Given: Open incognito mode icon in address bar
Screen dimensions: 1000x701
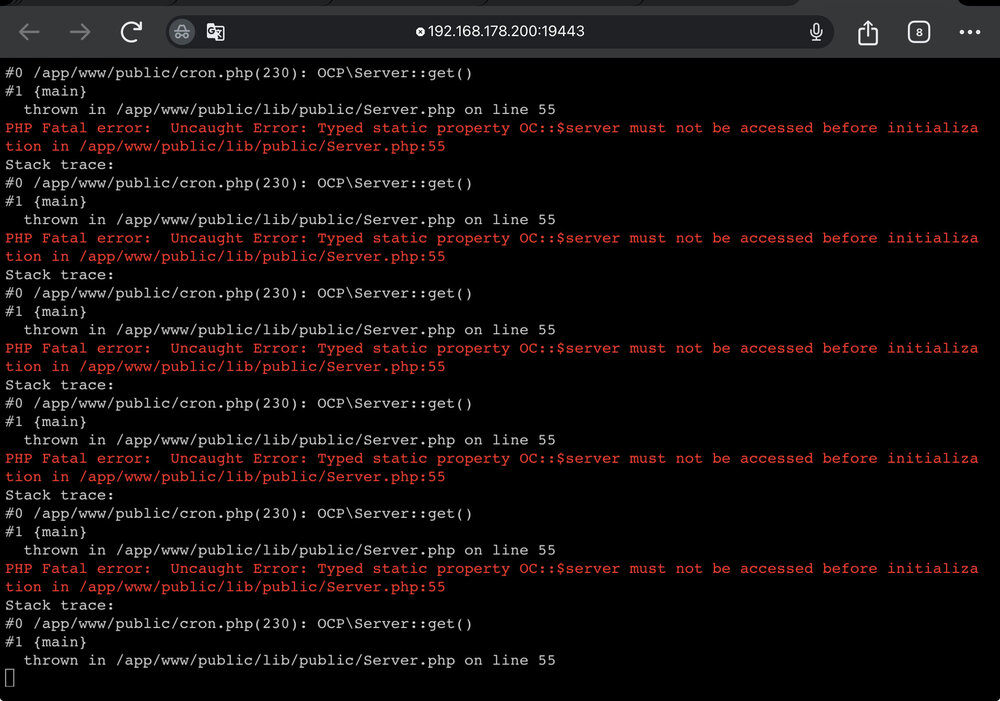Looking at the screenshot, I should click(182, 31).
